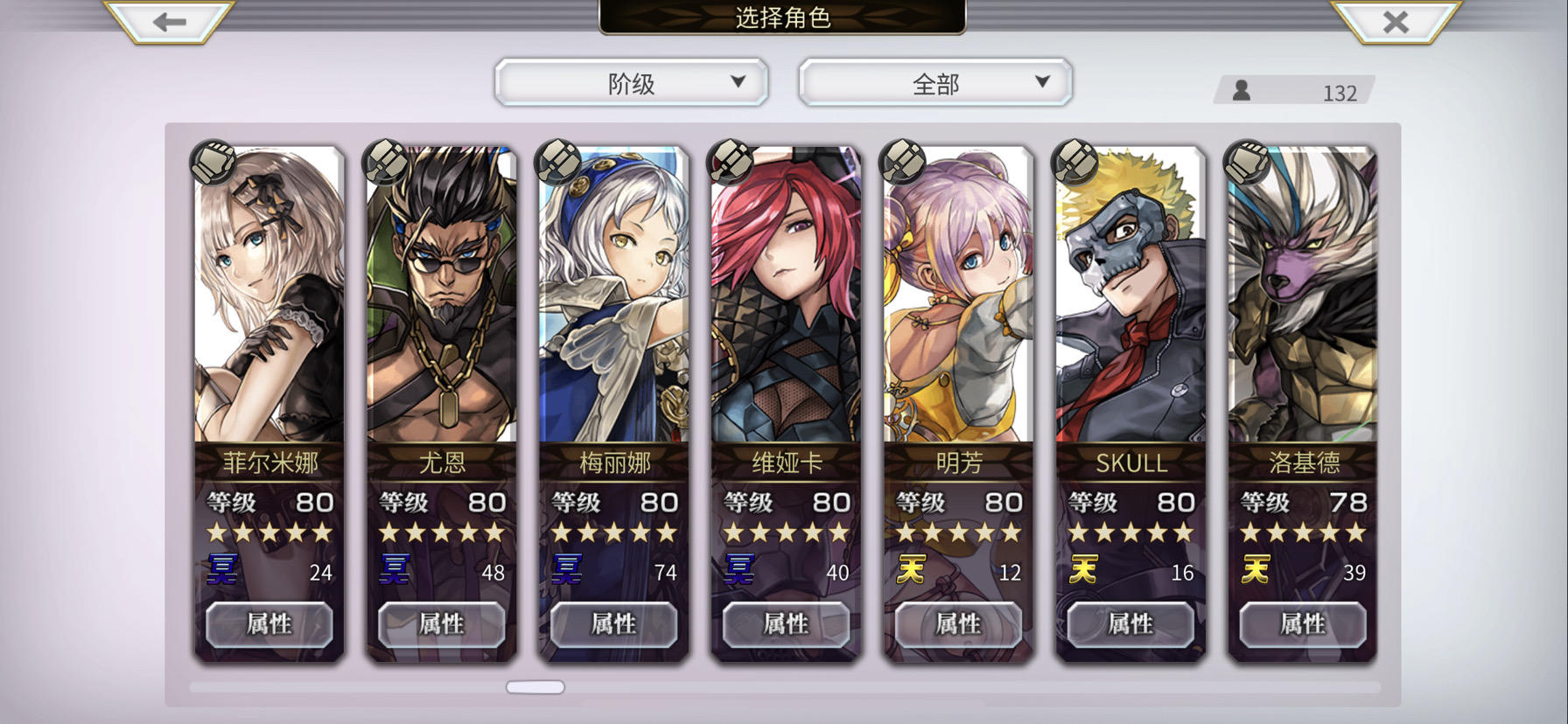
Task: Pick the 尤恩 character portrait
Action: pos(441,295)
